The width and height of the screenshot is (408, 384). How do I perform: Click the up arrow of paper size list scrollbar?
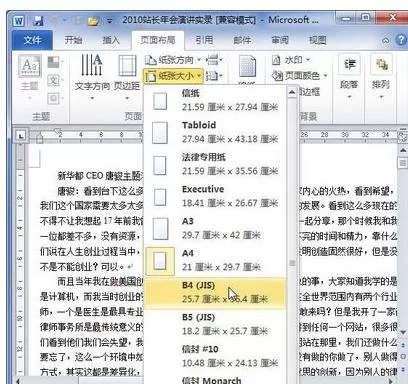pyautogui.click(x=292, y=92)
